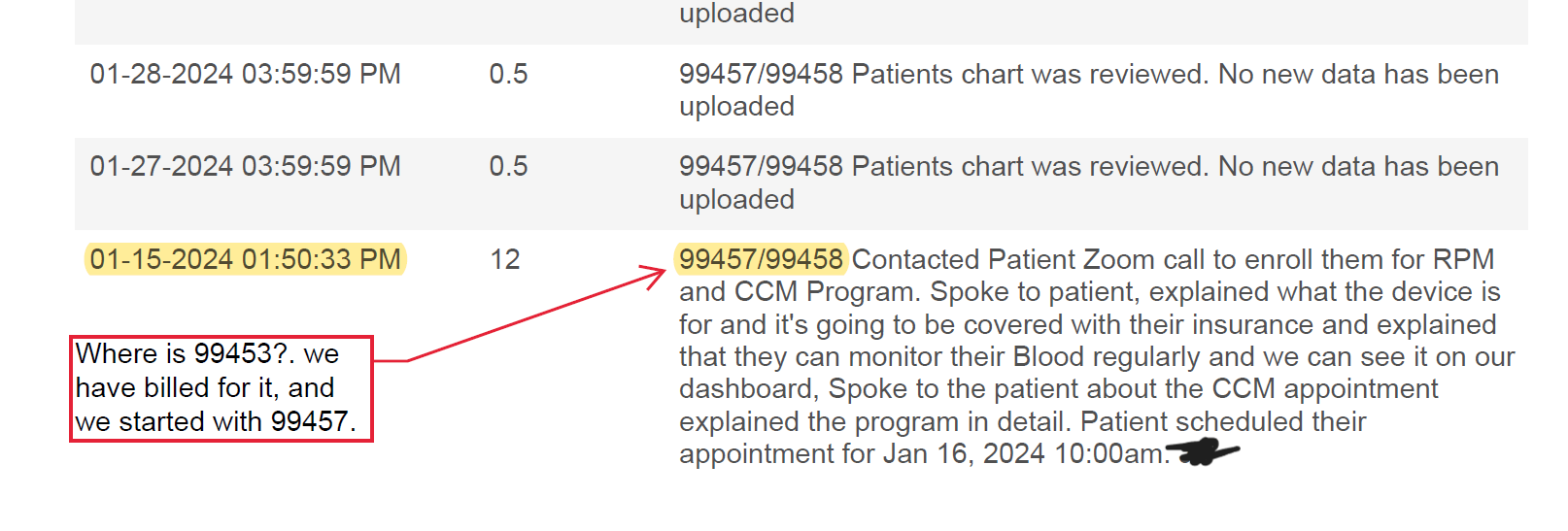
Task: Click the "Jan 16, 2024 10:00am" appointment text
Action: (x=1022, y=454)
